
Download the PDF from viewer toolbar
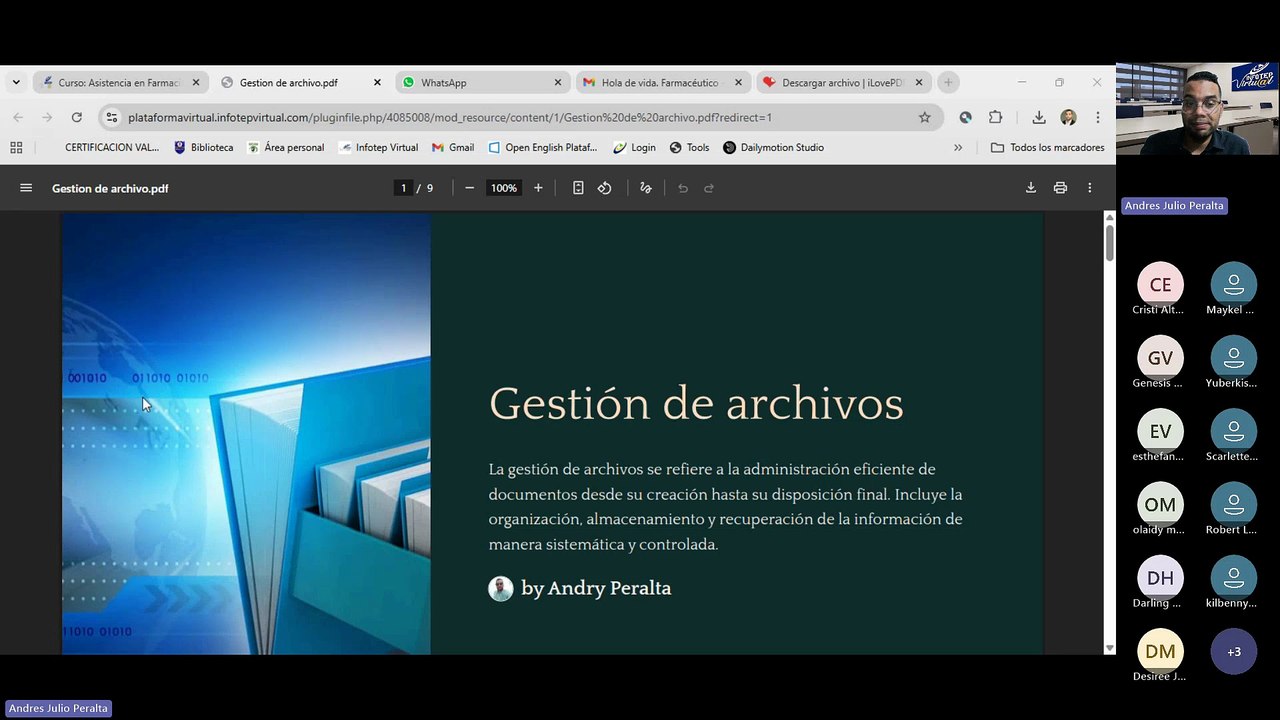click(x=1031, y=188)
